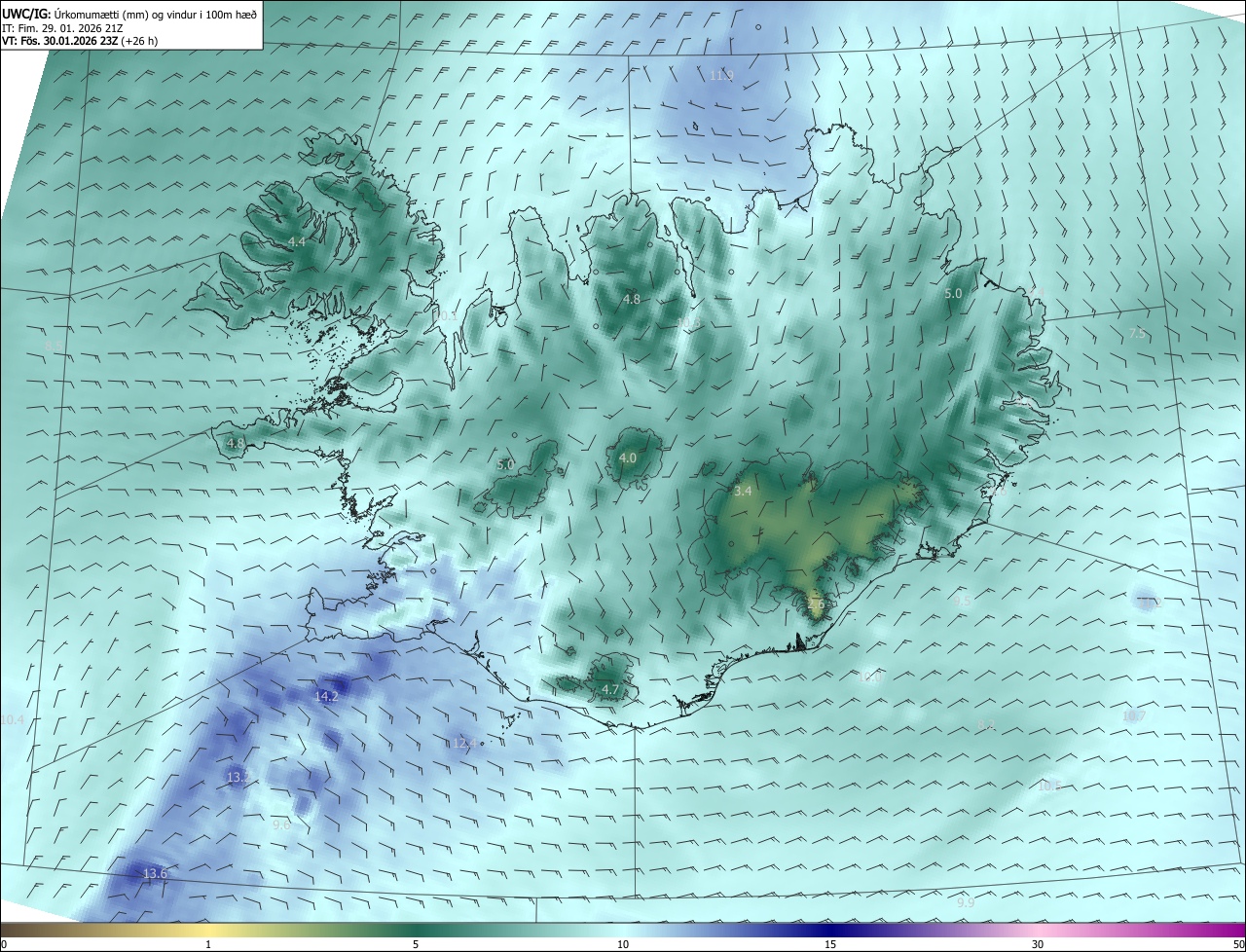This screenshot has width=1246, height=952.
Task: Click the 2.6 value at Öræfajökull
Action: click(x=816, y=604)
